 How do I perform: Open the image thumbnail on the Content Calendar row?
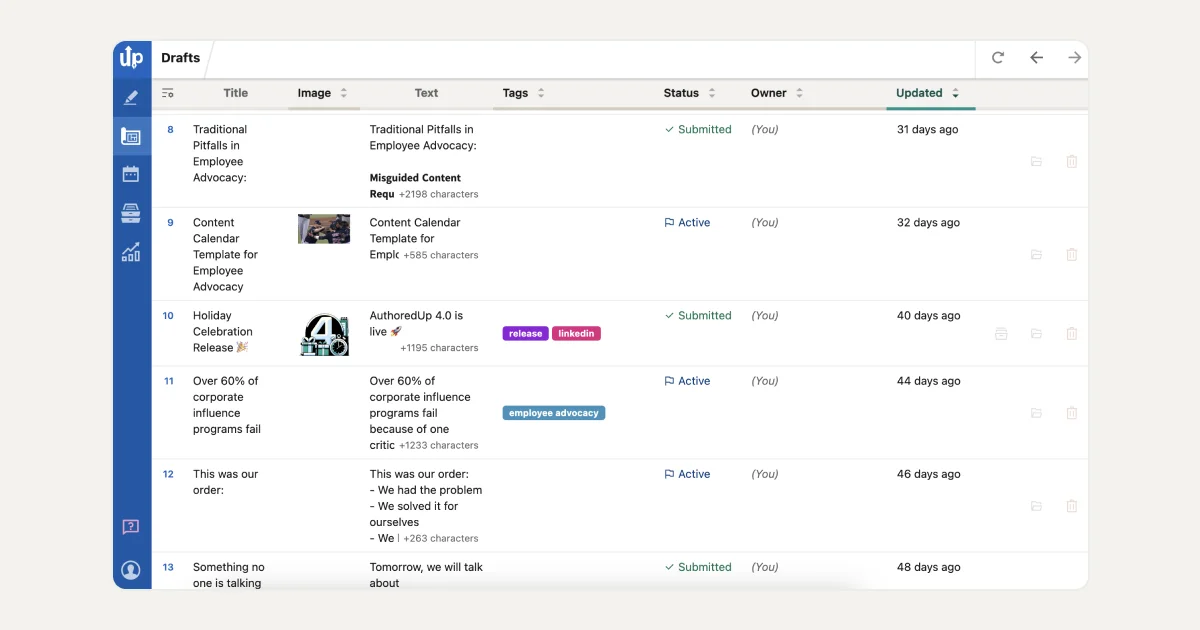[323, 228]
